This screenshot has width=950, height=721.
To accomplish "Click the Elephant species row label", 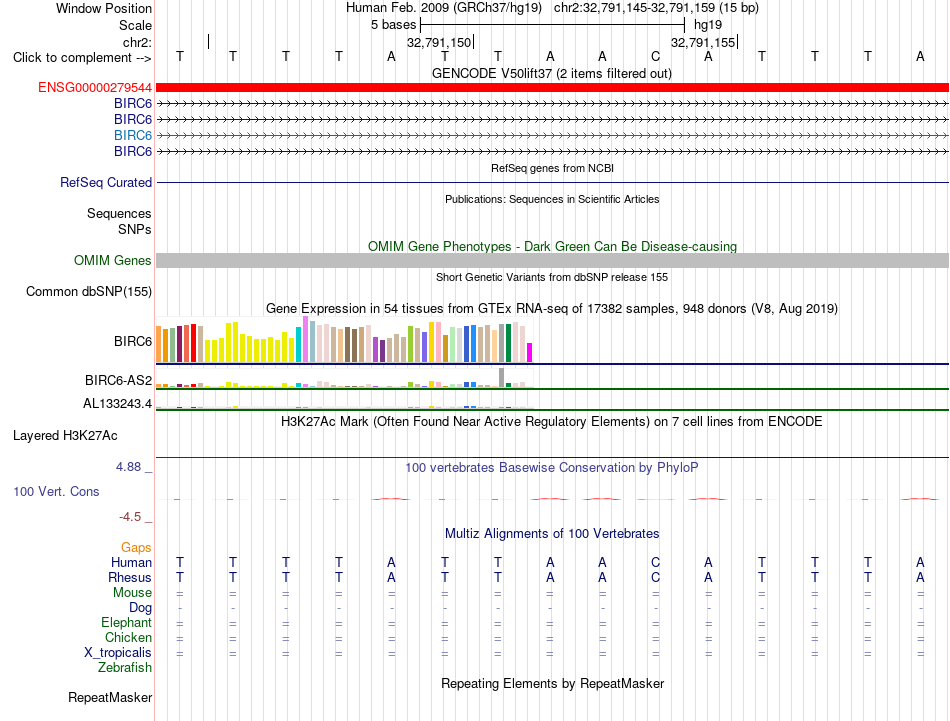I will [127, 623].
